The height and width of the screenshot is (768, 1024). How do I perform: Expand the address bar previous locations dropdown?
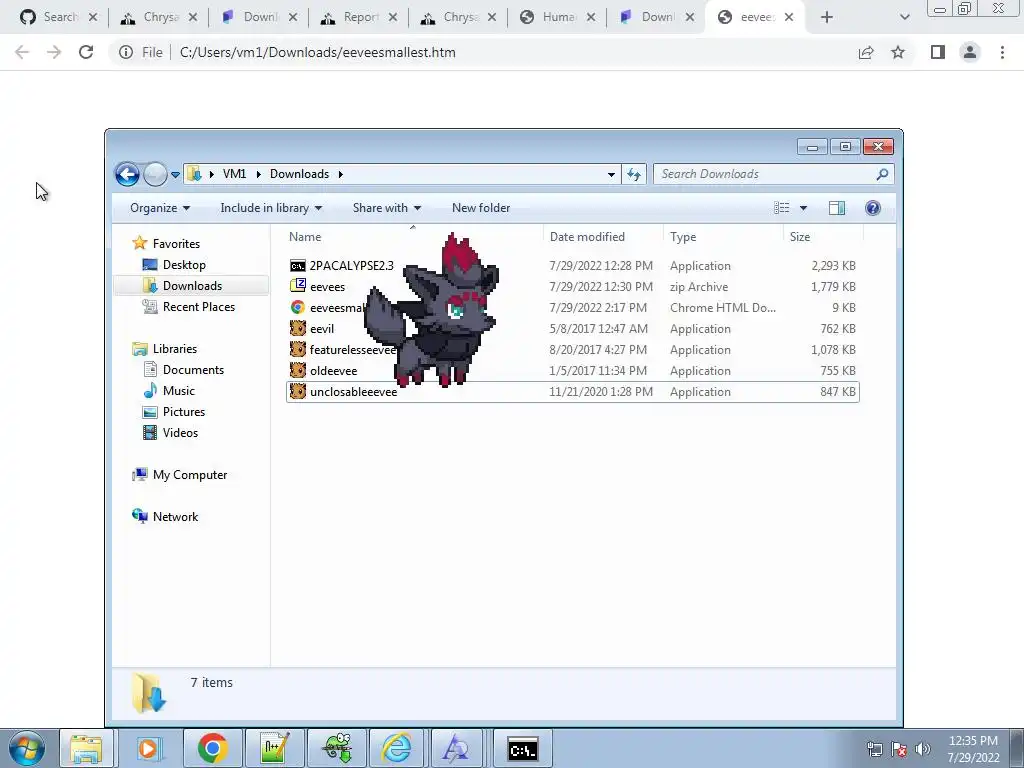[x=611, y=174]
